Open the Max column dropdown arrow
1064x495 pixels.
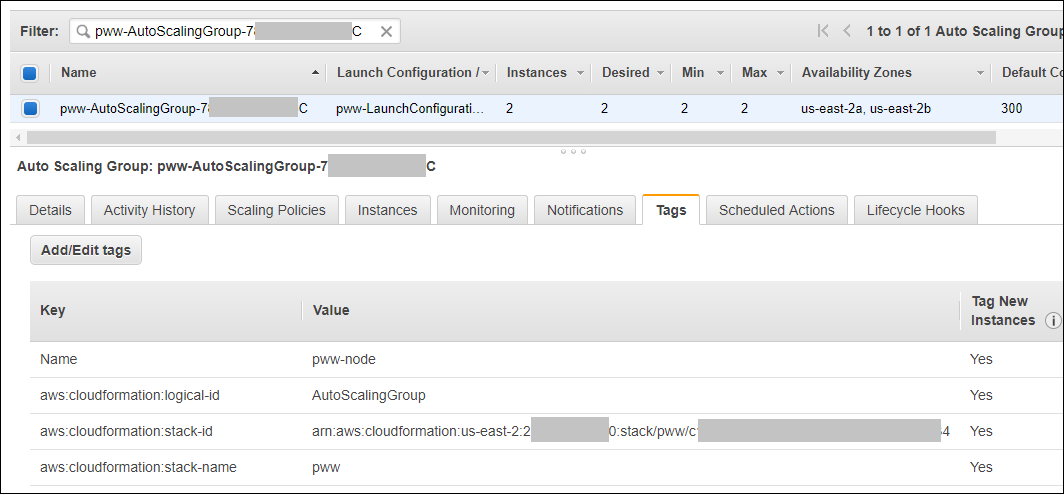click(x=780, y=73)
